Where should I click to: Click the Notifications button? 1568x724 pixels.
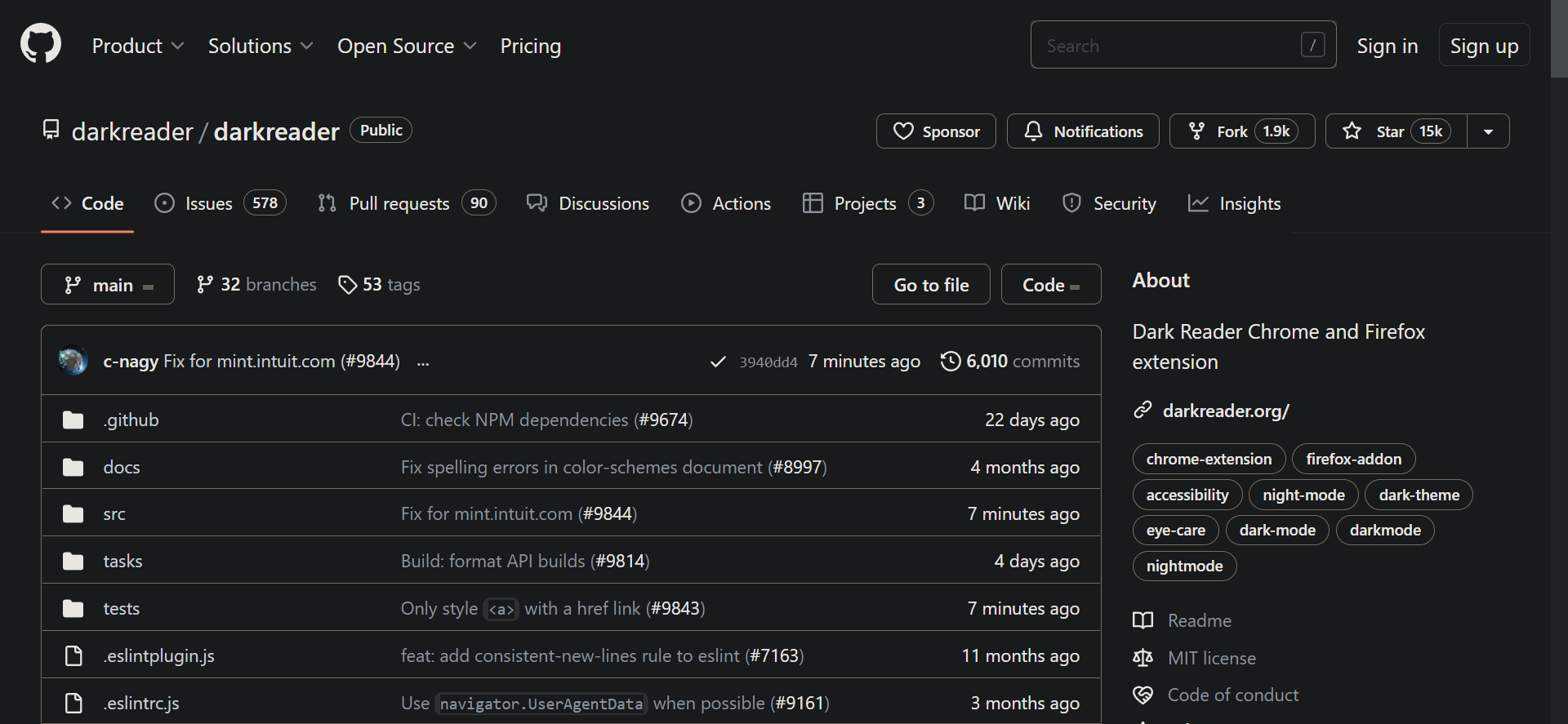coord(1083,131)
